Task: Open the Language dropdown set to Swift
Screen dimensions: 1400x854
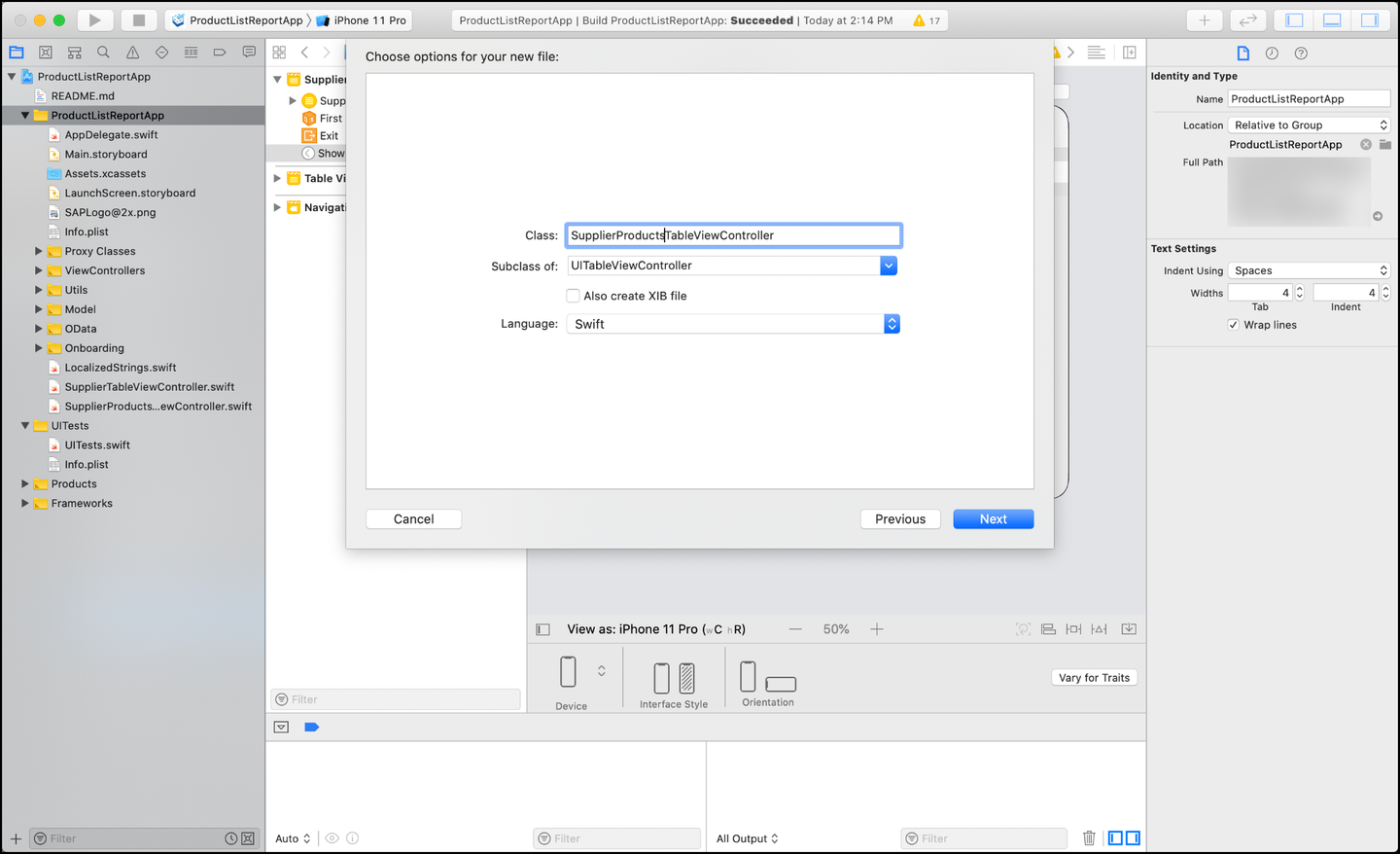Action: 733,324
